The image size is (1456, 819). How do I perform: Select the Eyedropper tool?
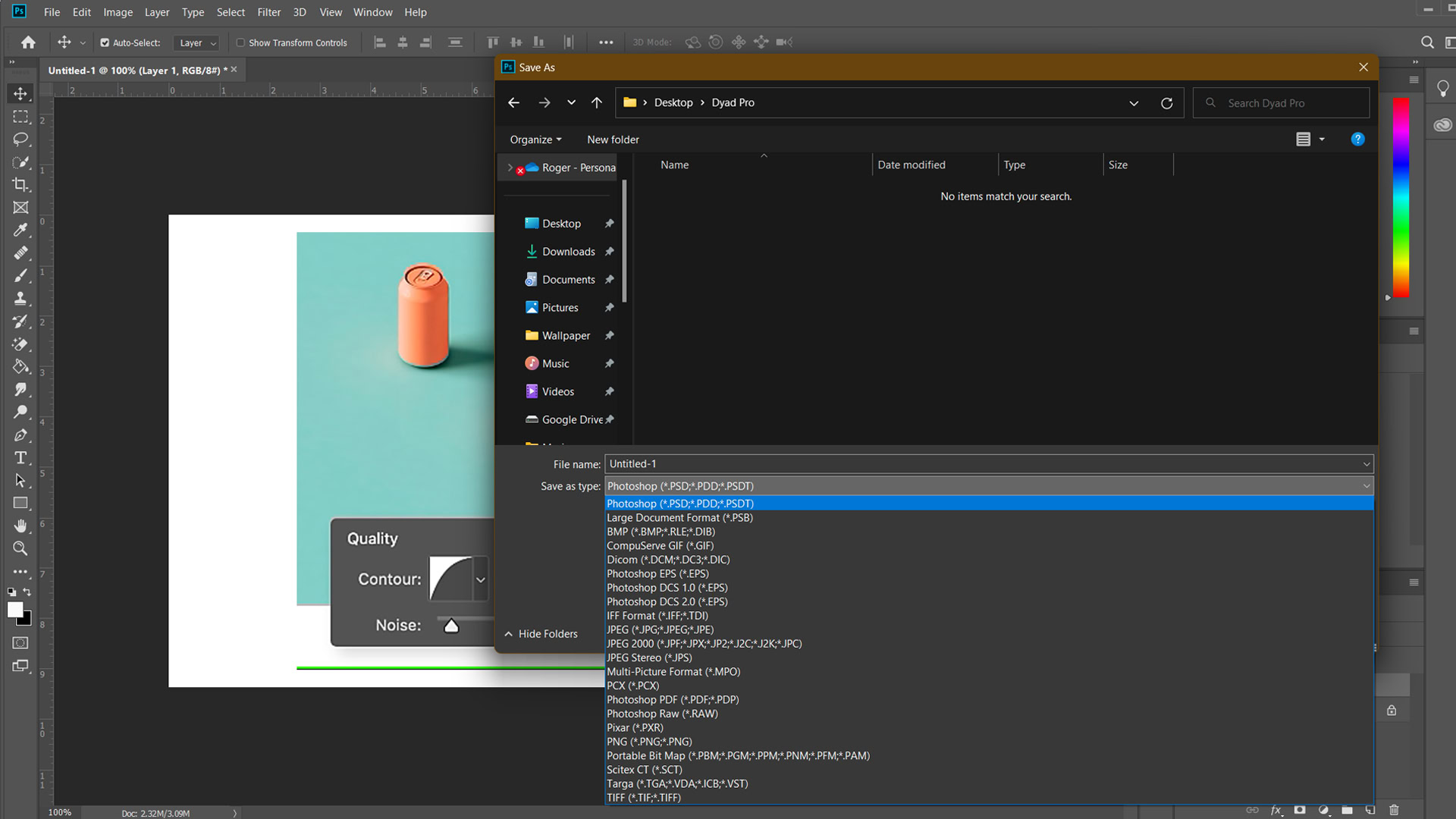click(20, 231)
